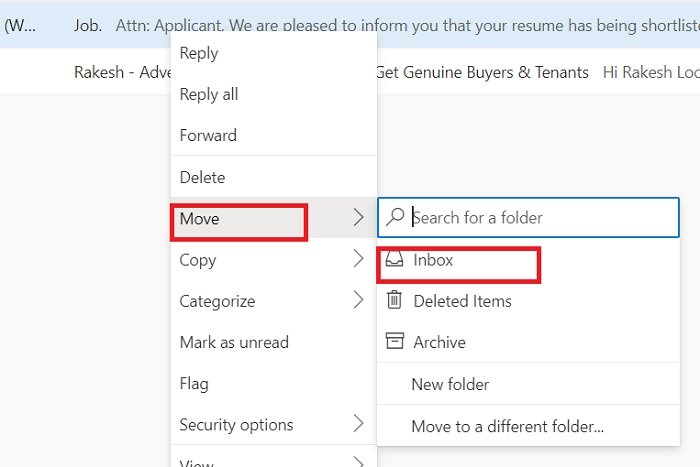Expand the Move submenu arrow

pos(358,218)
